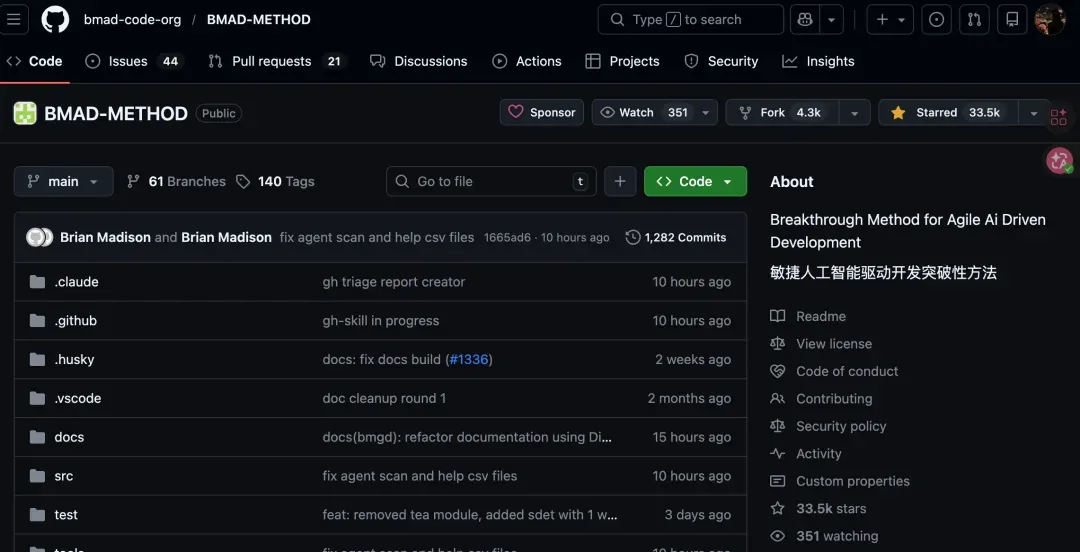View the 1,282 Commits history
This screenshot has height=552, width=1080.
point(676,237)
